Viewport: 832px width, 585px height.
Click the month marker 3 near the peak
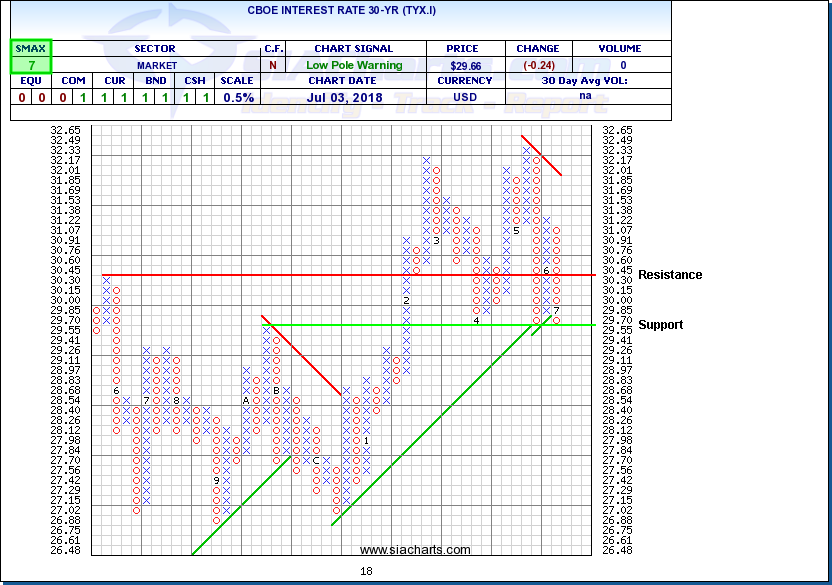point(437,240)
